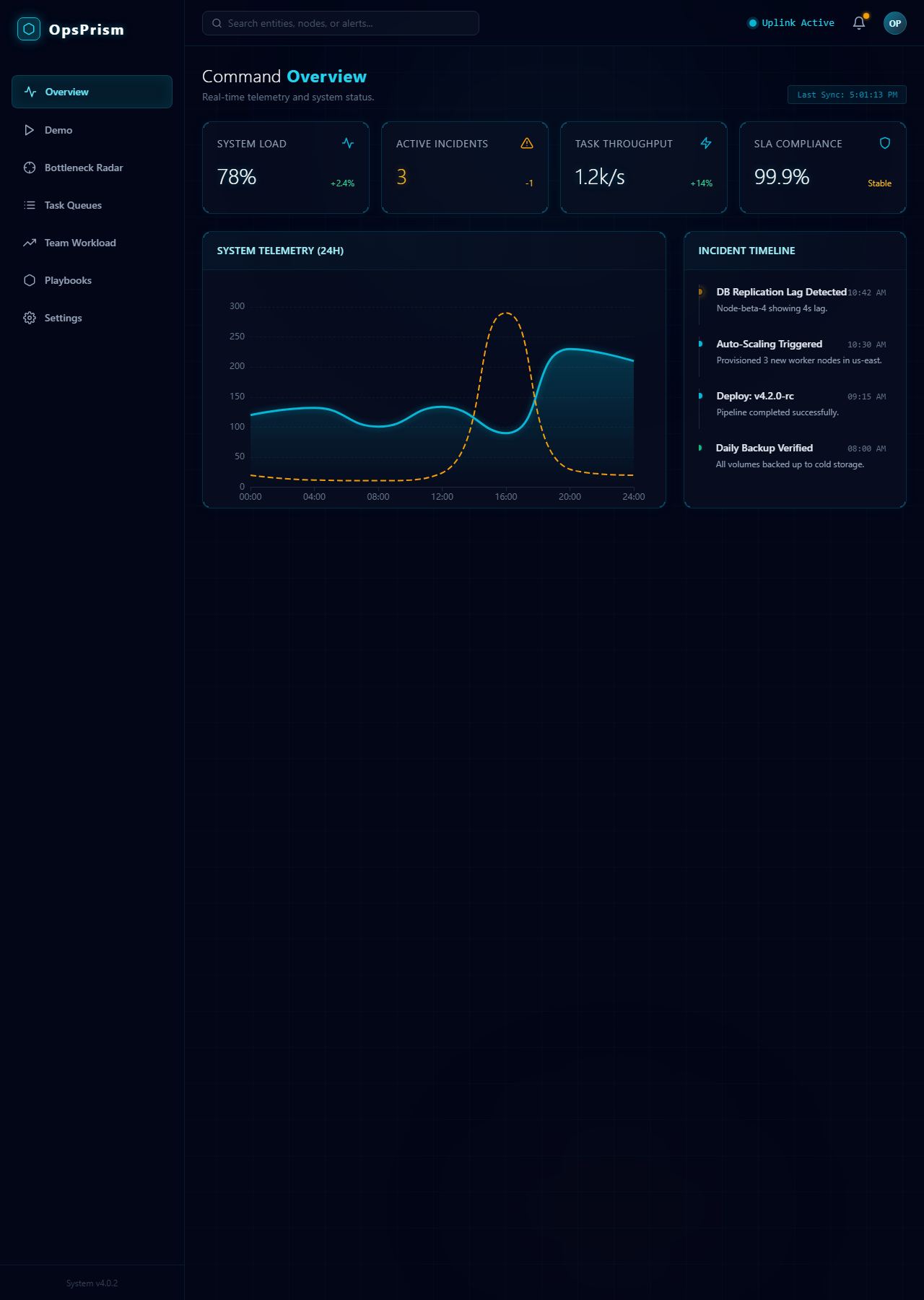This screenshot has width=924, height=1300.
Task: Open the Playbooks section
Action: [92, 280]
